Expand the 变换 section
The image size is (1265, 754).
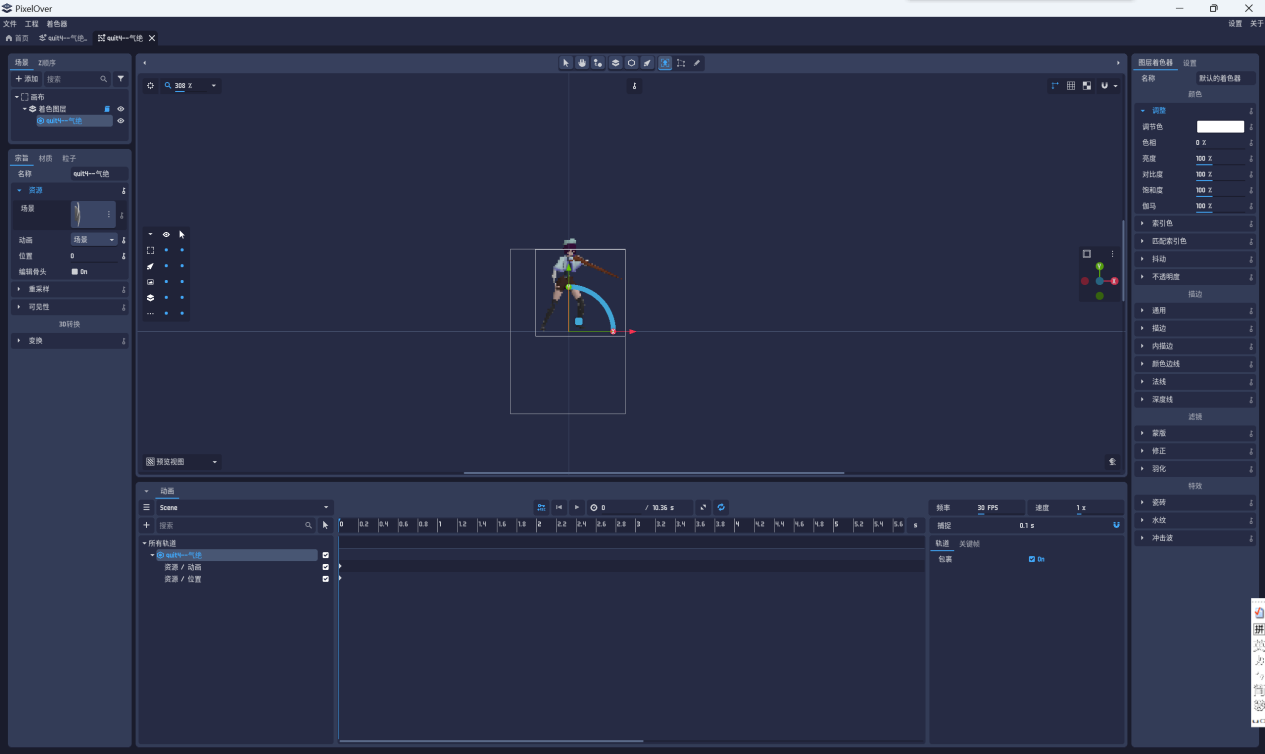tap(69, 341)
